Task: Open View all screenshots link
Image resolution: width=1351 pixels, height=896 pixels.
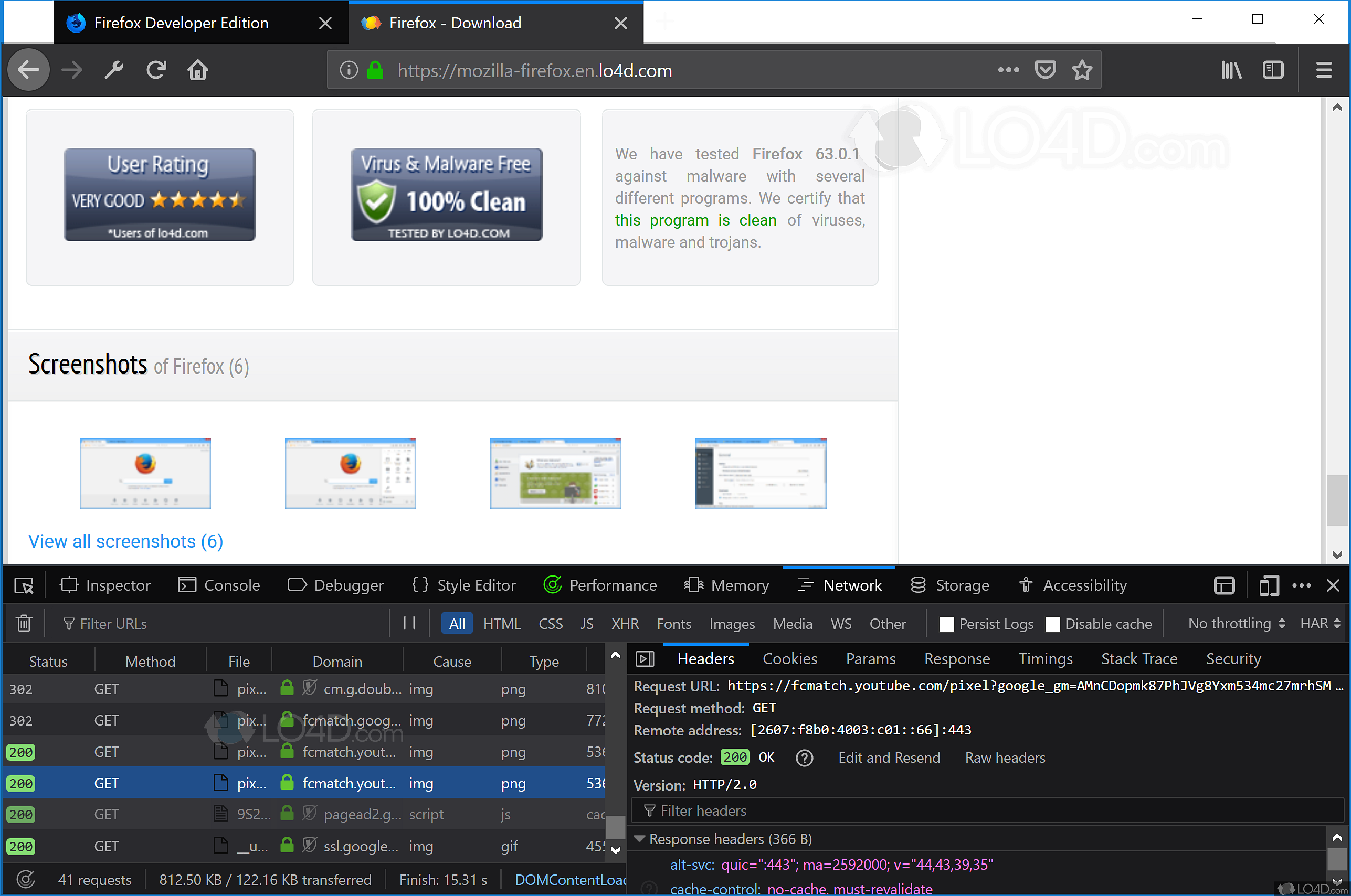Action: pyautogui.click(x=126, y=541)
